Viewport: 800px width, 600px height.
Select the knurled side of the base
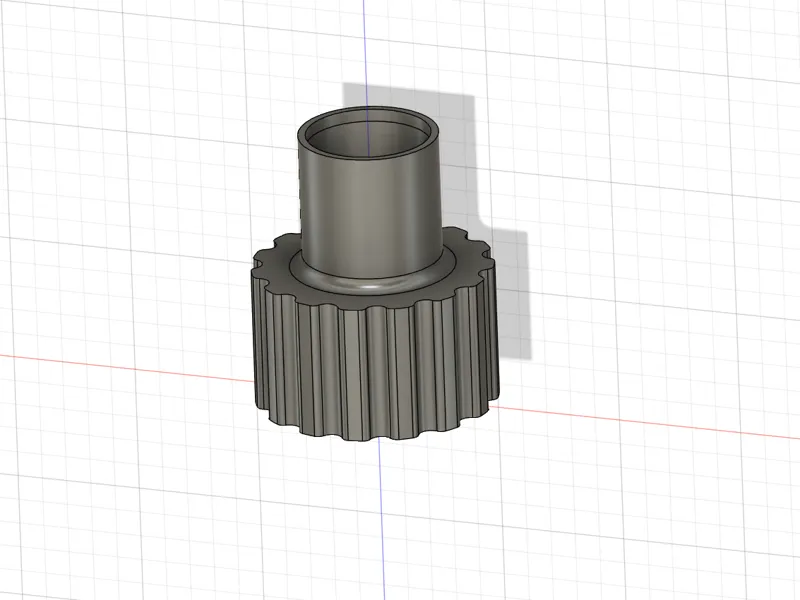click(375, 365)
